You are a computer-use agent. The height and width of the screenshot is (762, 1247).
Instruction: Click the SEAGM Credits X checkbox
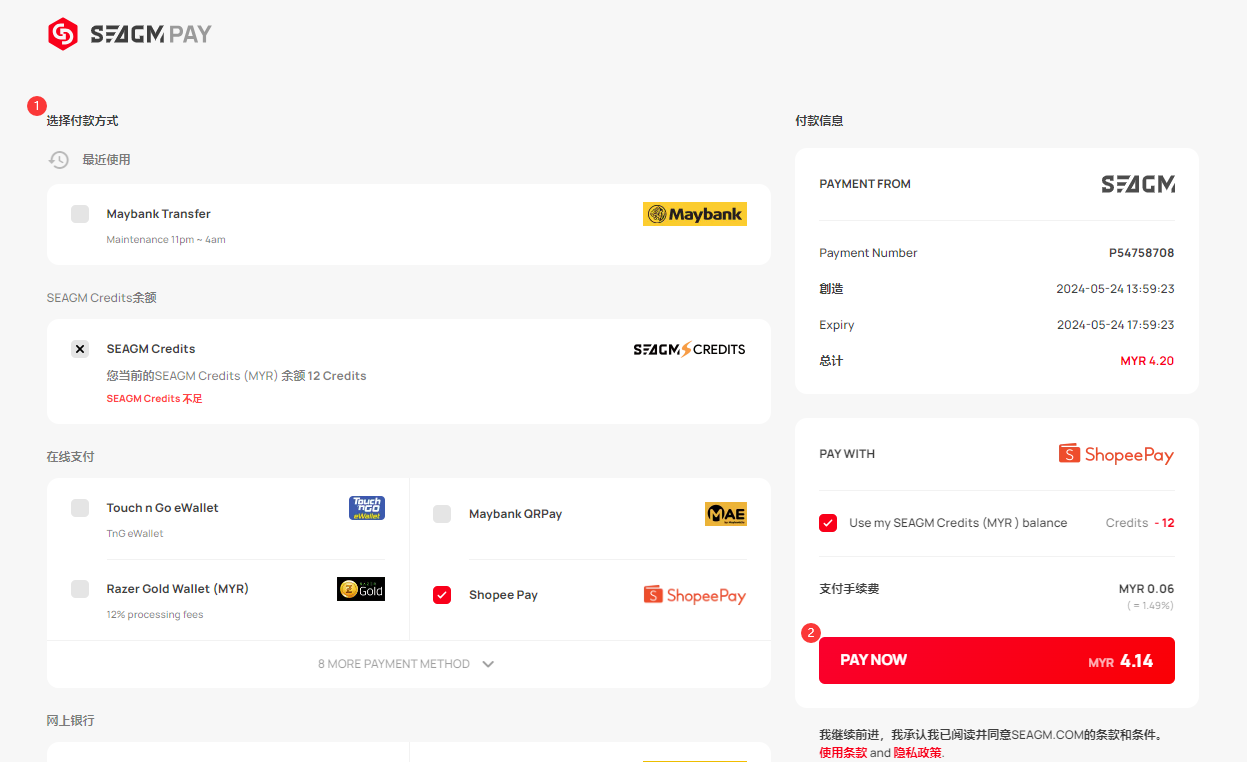click(x=80, y=349)
